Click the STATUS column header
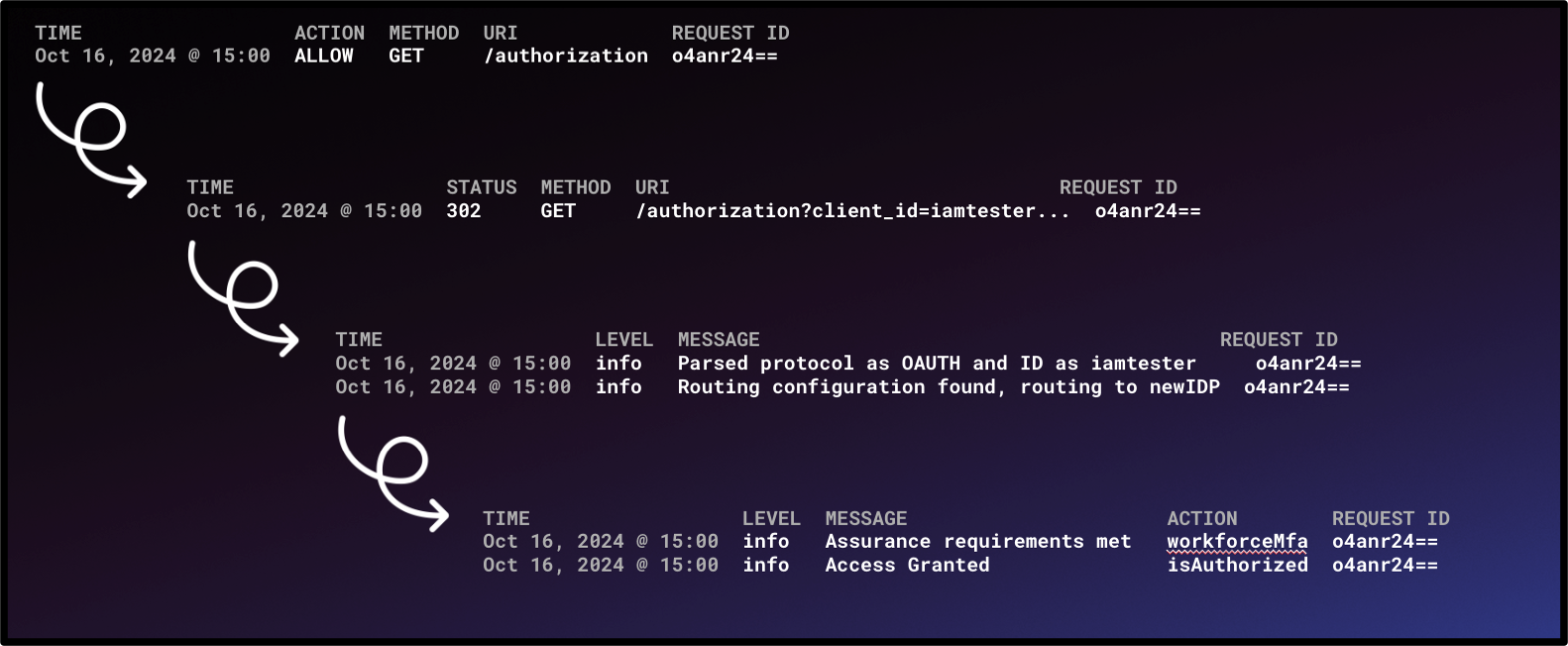Screen dimensions: 1568x646 tap(482, 188)
